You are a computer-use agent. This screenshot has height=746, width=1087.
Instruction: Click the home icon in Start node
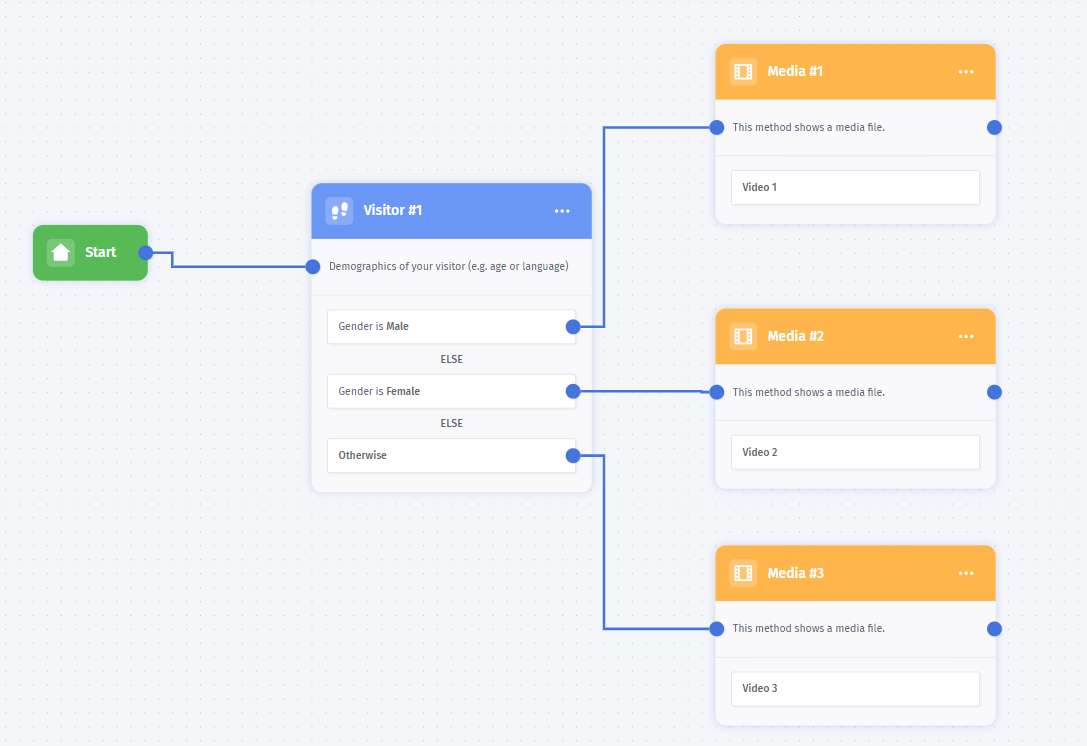pyautogui.click(x=60, y=252)
